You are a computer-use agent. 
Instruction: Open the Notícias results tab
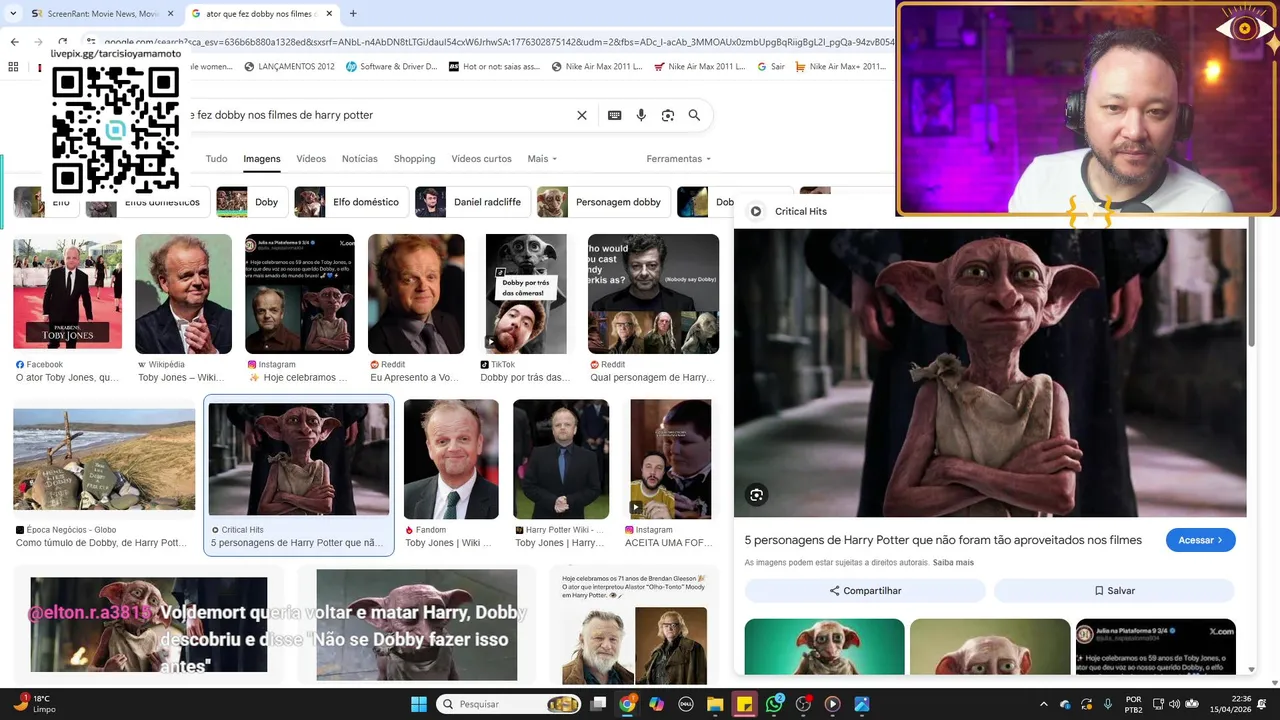pyautogui.click(x=360, y=159)
